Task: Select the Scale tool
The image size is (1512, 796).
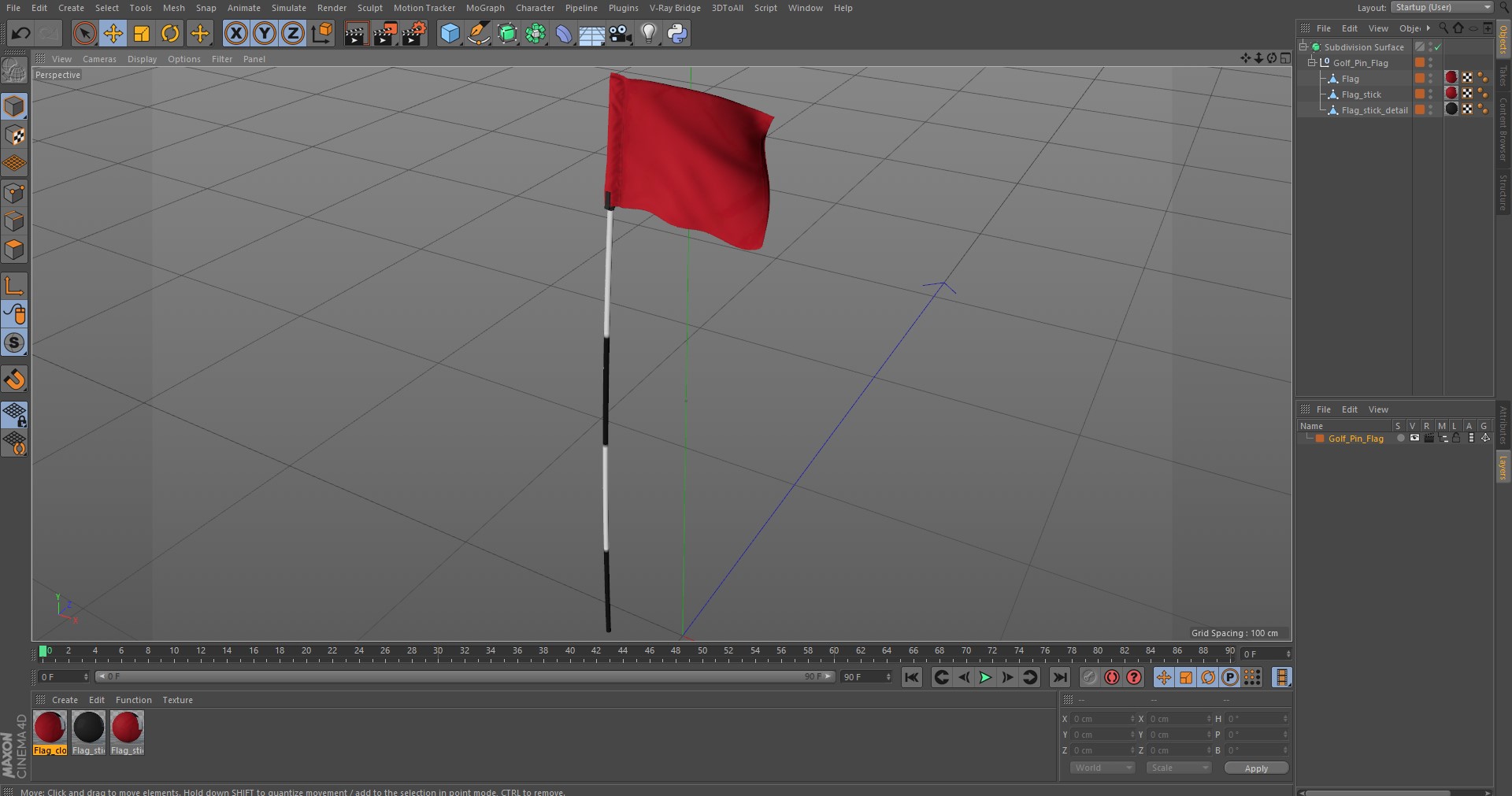Action: 142,33
